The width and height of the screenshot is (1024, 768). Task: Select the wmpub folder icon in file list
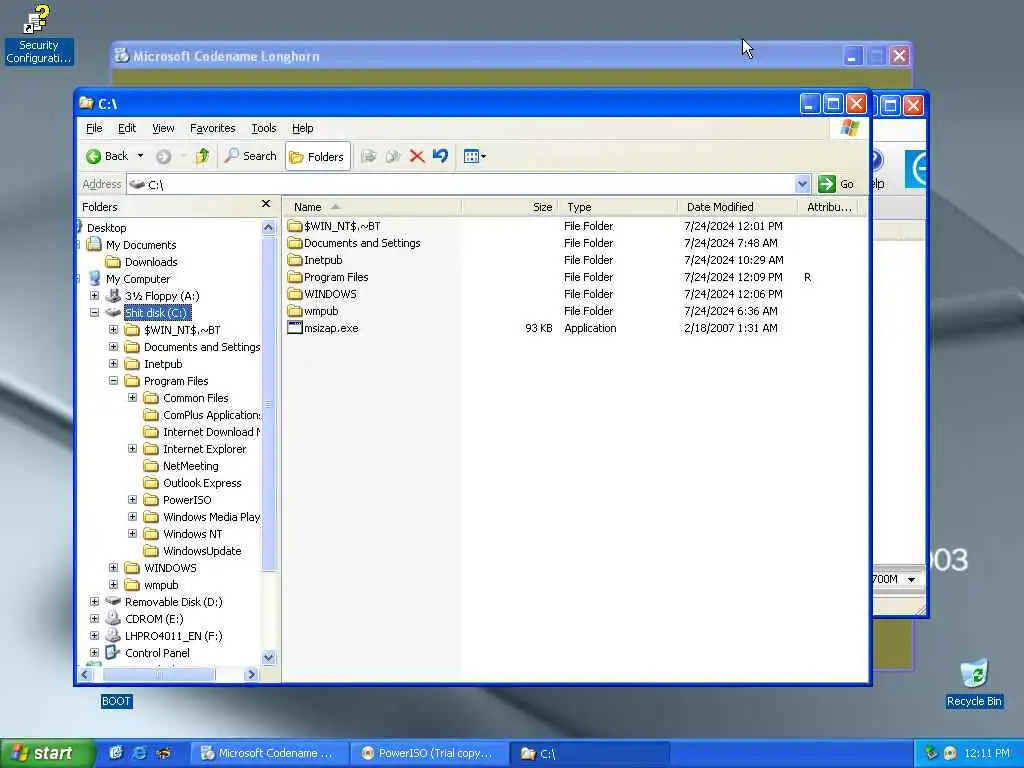[295, 311]
